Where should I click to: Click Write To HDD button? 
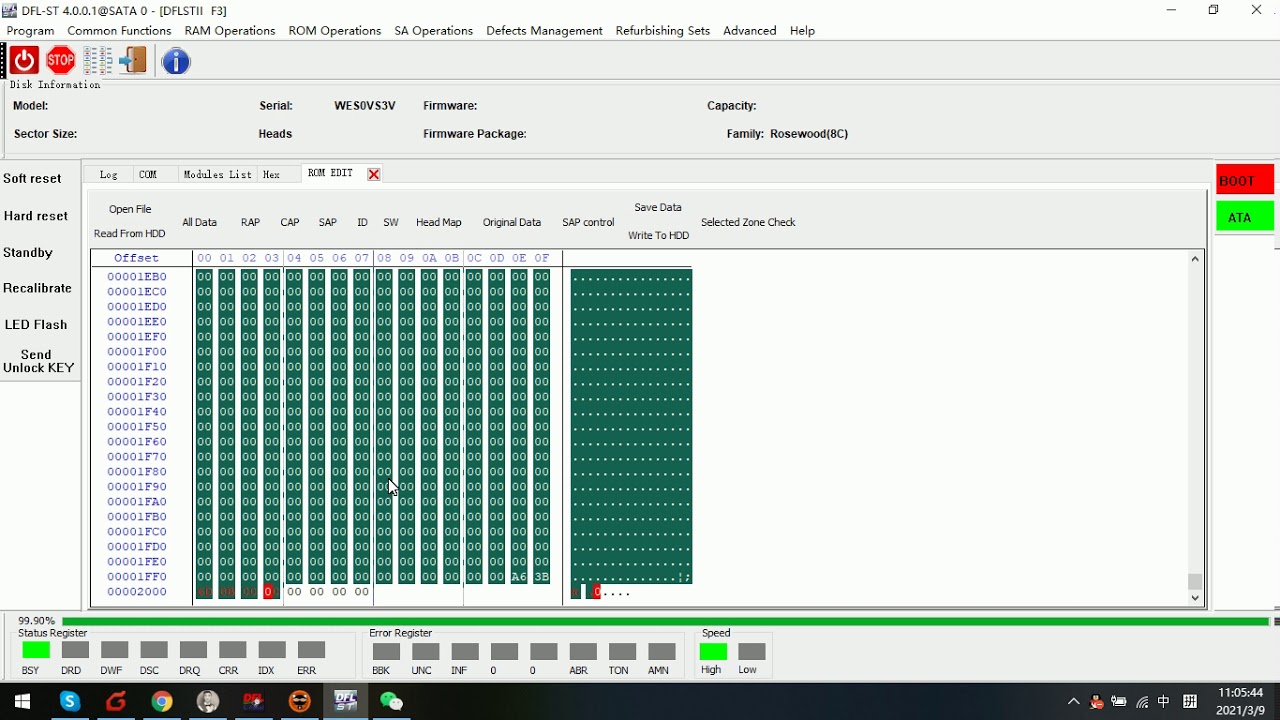tap(659, 235)
